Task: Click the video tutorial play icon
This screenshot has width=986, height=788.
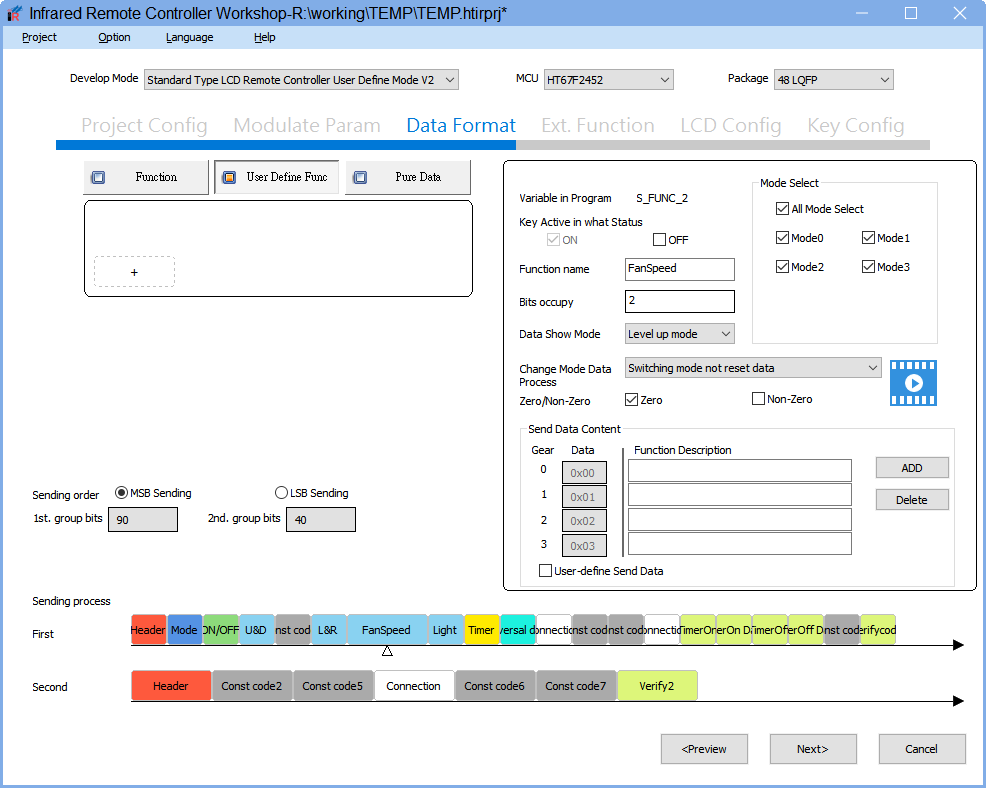Action: tap(913, 383)
